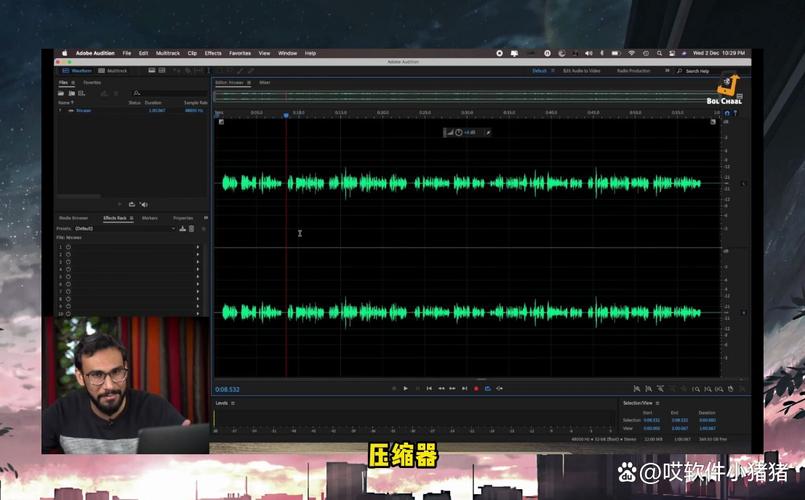
Task: Open the Effects menu
Action: [213, 53]
